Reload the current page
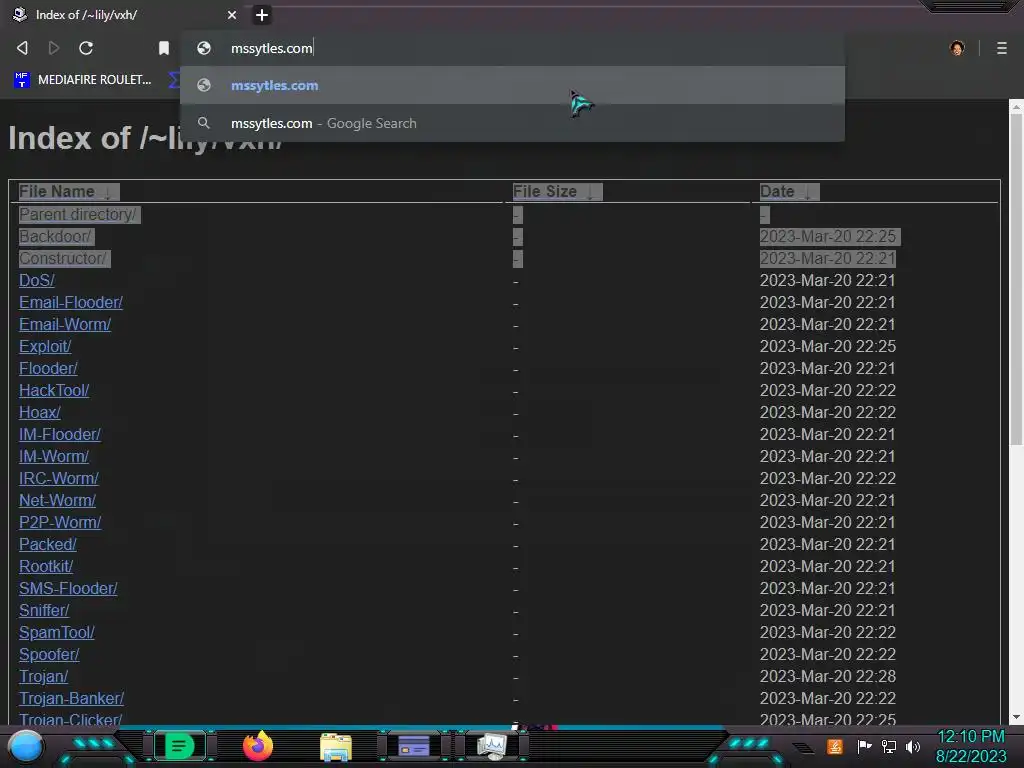This screenshot has height=768, width=1024. coord(86,48)
